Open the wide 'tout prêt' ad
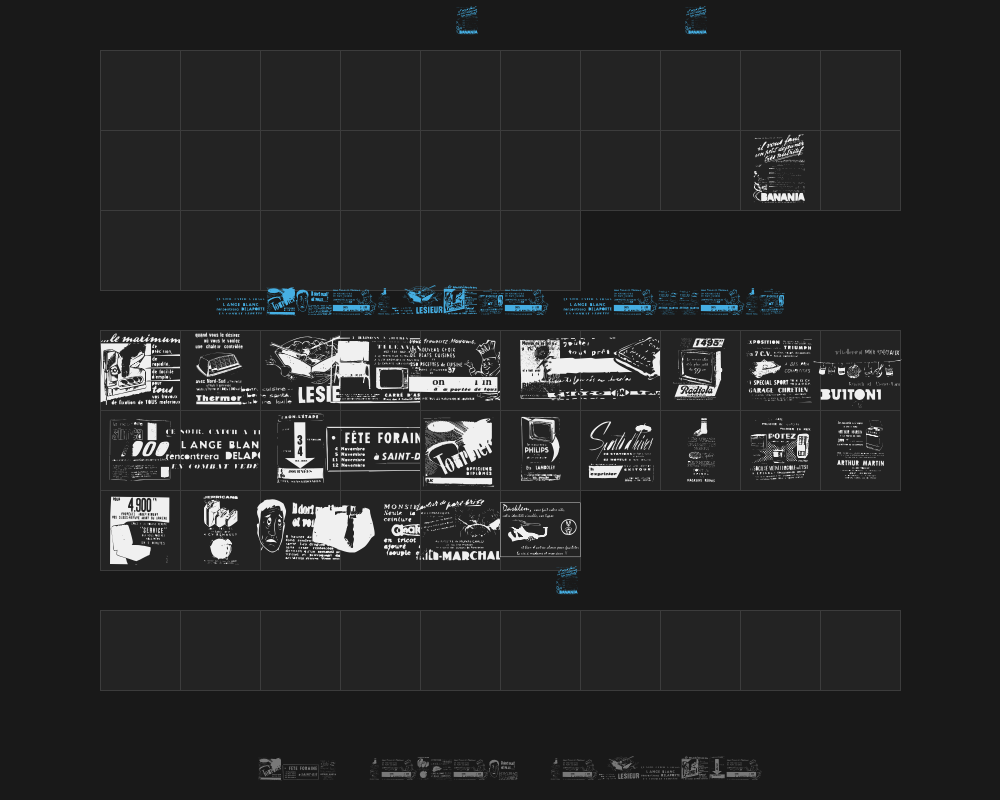Image resolution: width=1000 pixels, height=800 pixels. [x=589, y=369]
